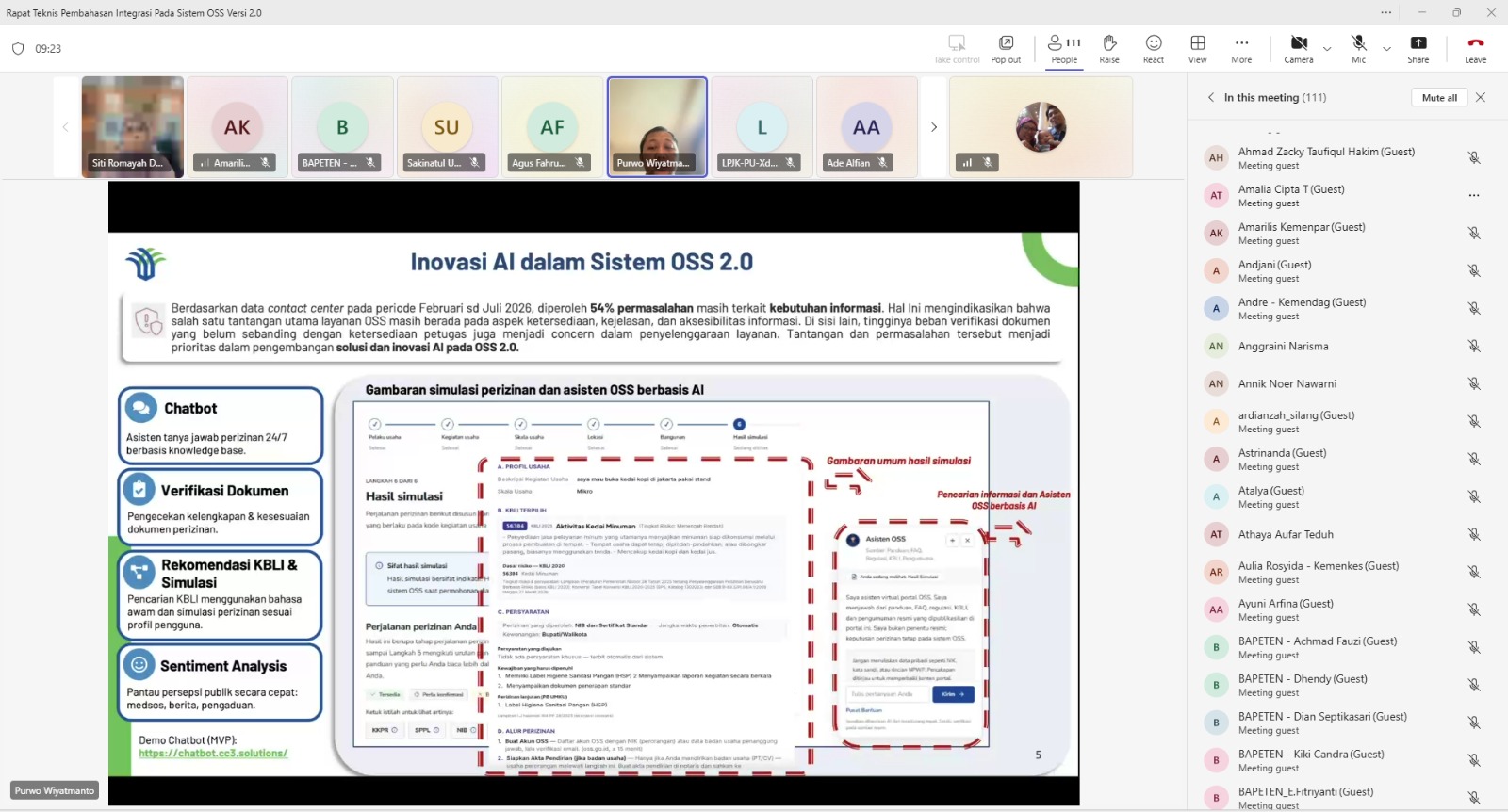1508x812 pixels.
Task: Select Sakinatul U participant tile
Action: point(447,127)
